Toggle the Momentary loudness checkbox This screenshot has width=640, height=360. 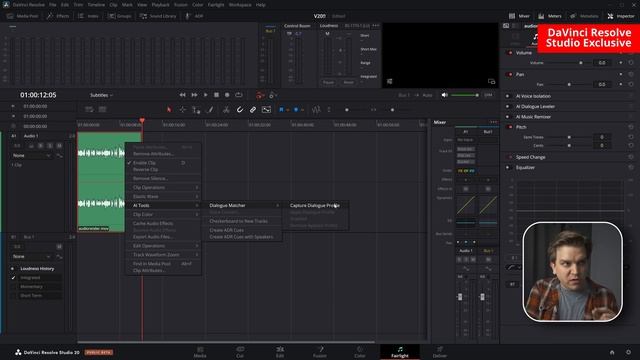(x=13, y=287)
